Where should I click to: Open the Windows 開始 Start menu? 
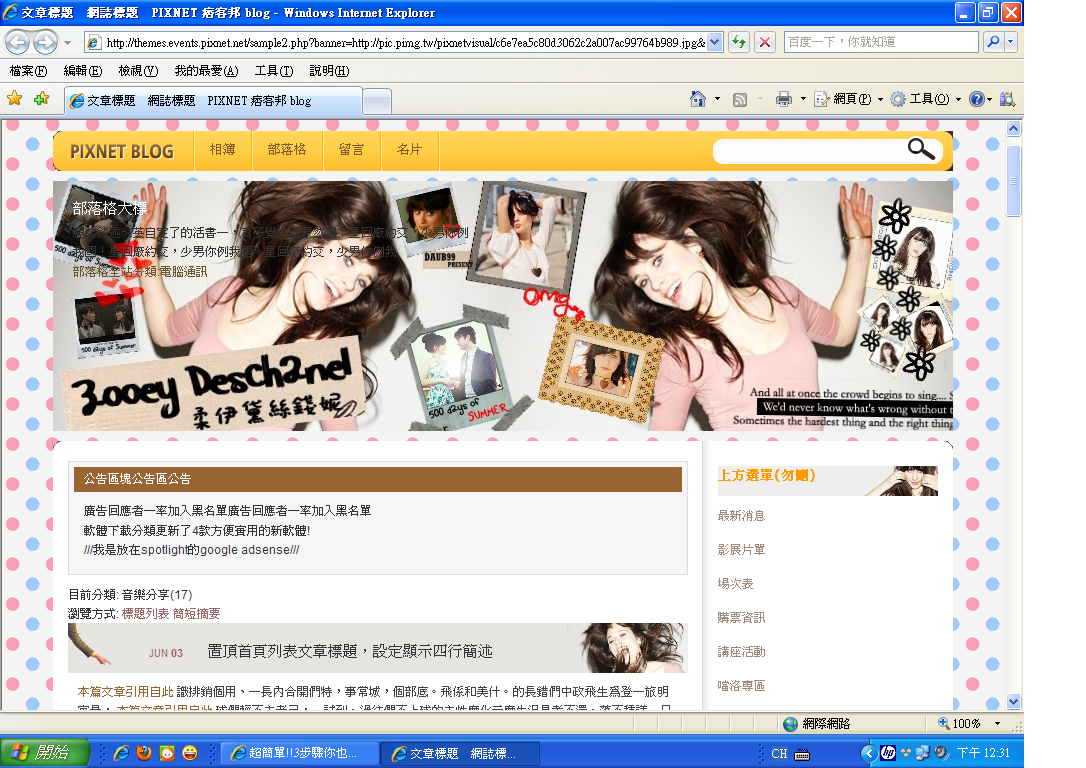[46, 753]
